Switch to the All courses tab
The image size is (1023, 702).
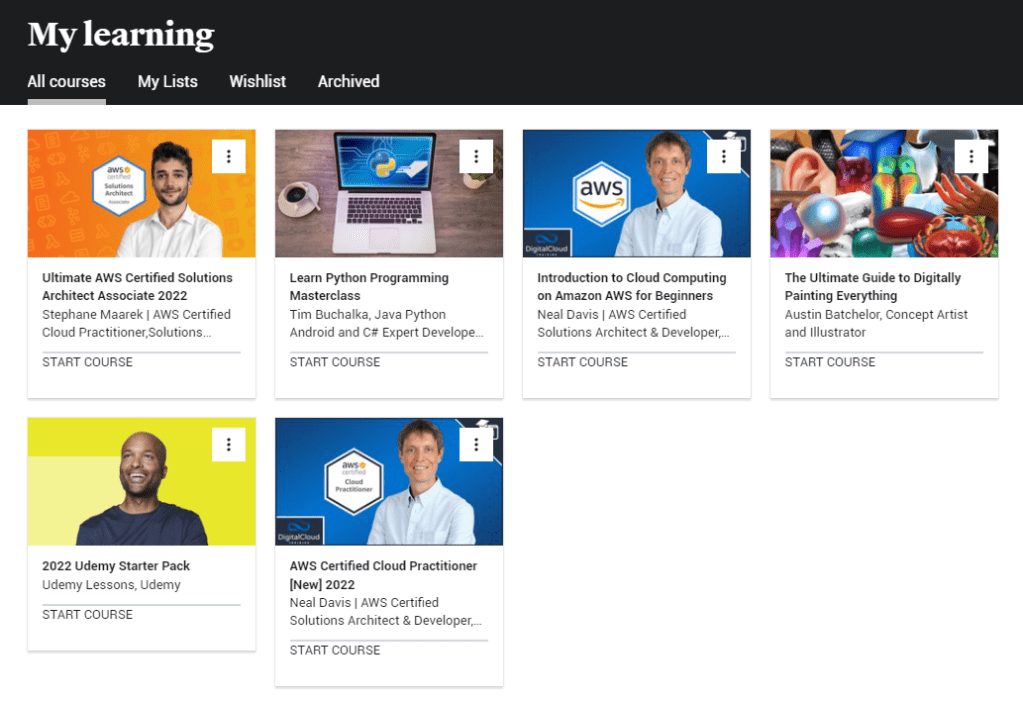click(x=66, y=82)
